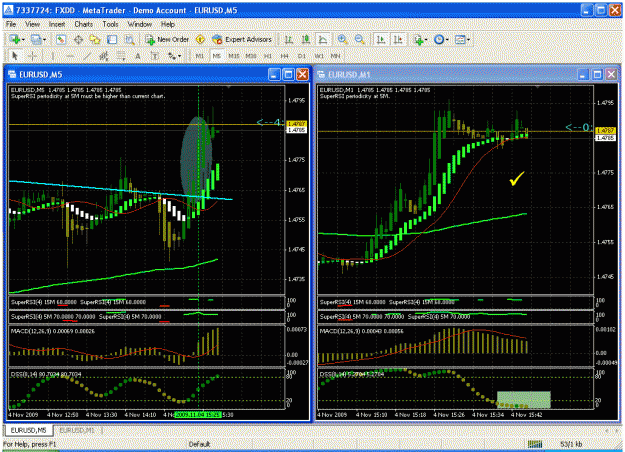Screen dimensions: 625x452
Task: Select the Fibonacci retracement tool
Action: [121, 56]
